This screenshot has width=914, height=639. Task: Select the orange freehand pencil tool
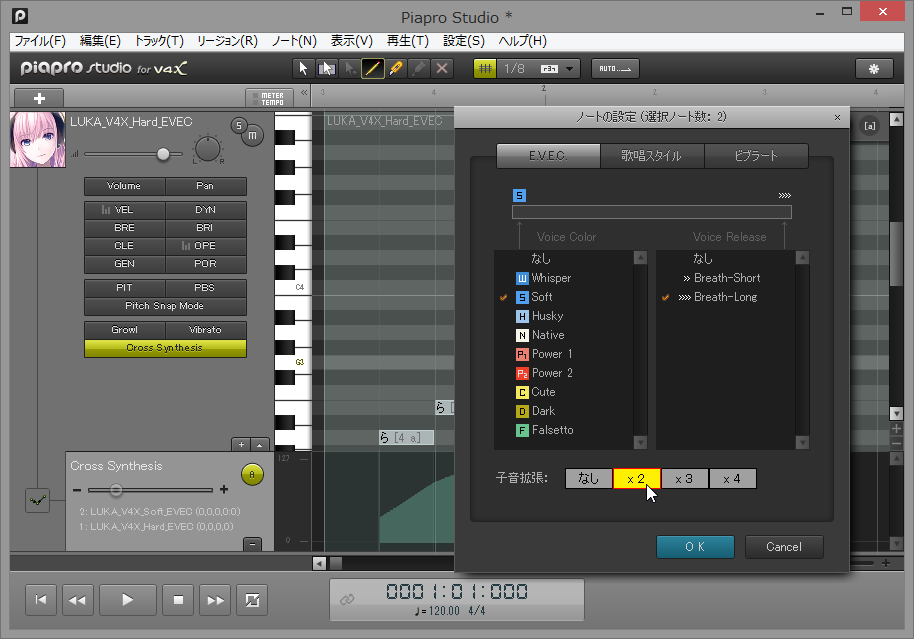coord(396,69)
